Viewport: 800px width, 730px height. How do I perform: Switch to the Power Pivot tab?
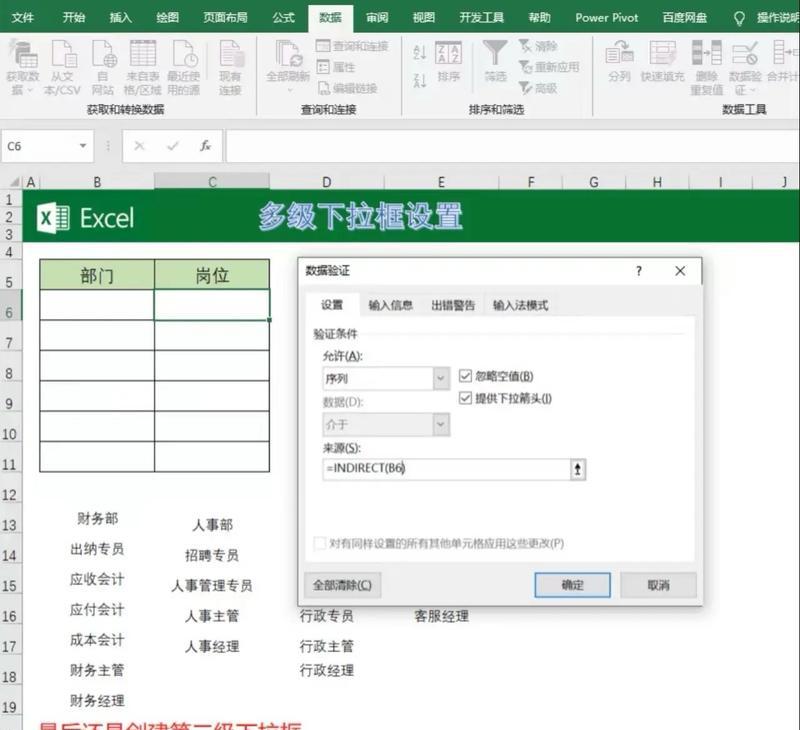[x=607, y=18]
